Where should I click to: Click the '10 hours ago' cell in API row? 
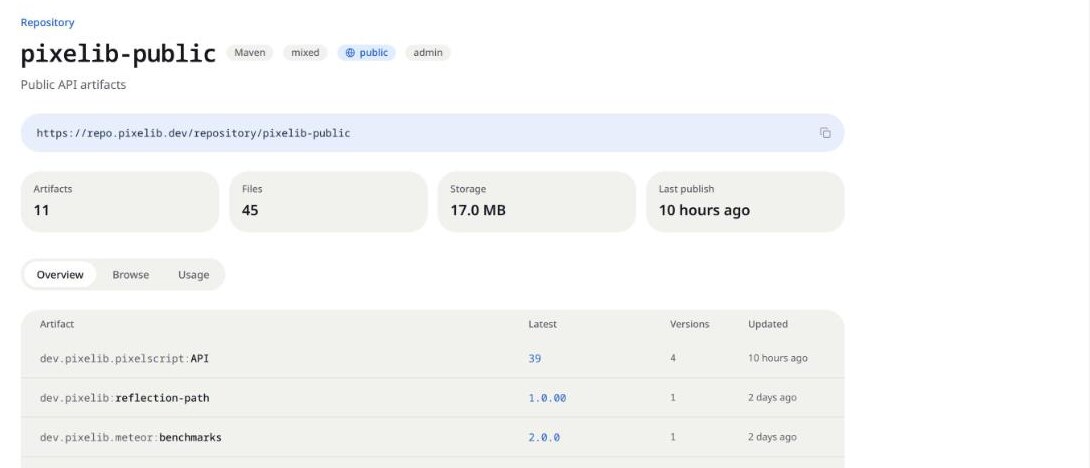778,358
